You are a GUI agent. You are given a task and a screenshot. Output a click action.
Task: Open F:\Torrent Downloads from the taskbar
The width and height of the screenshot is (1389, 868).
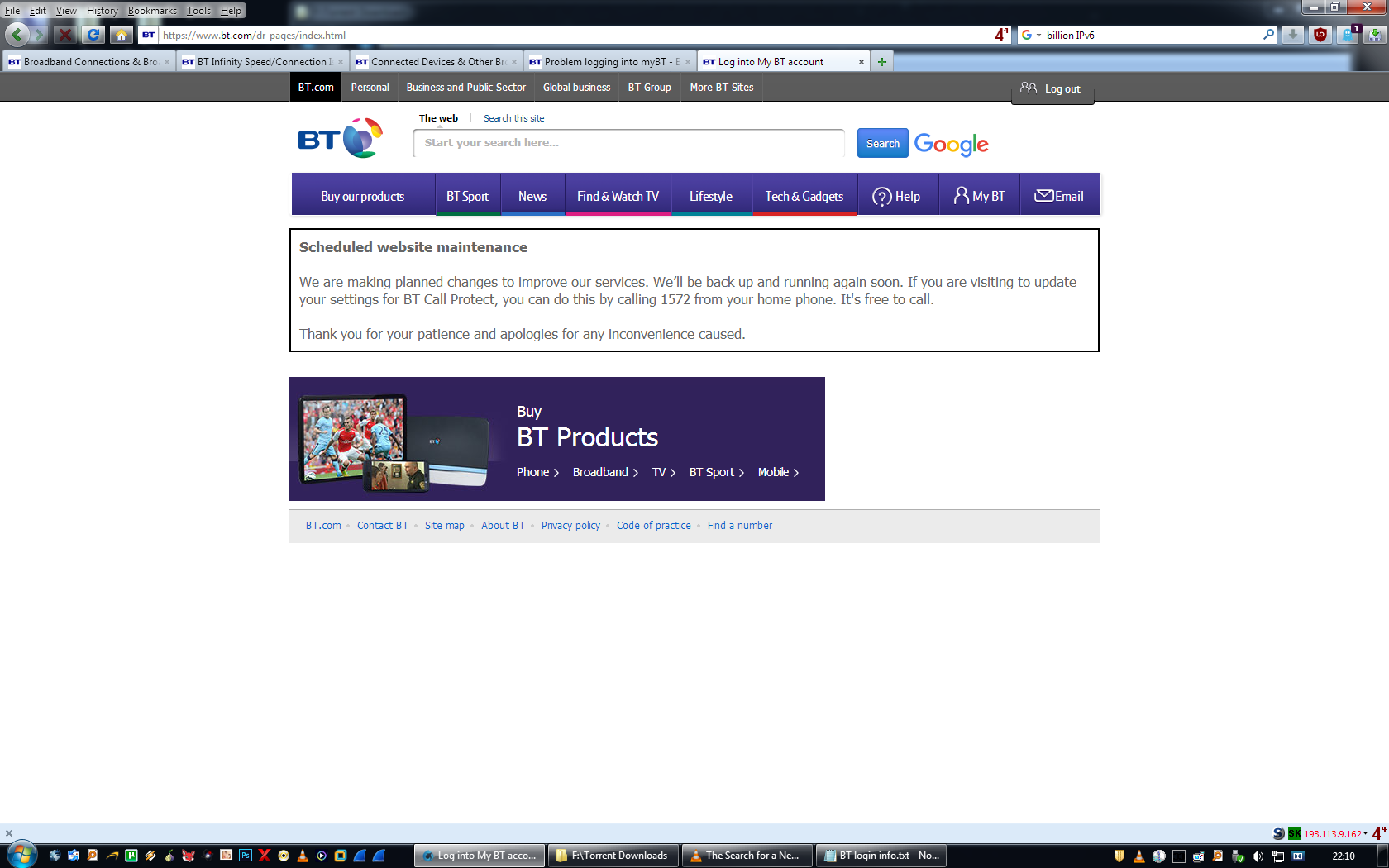613,856
